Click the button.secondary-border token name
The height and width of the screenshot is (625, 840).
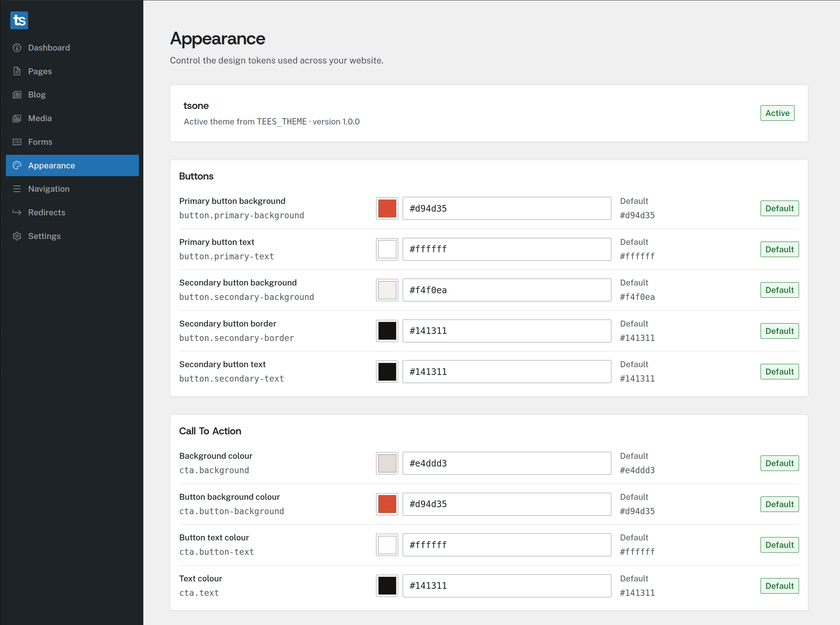pos(236,338)
